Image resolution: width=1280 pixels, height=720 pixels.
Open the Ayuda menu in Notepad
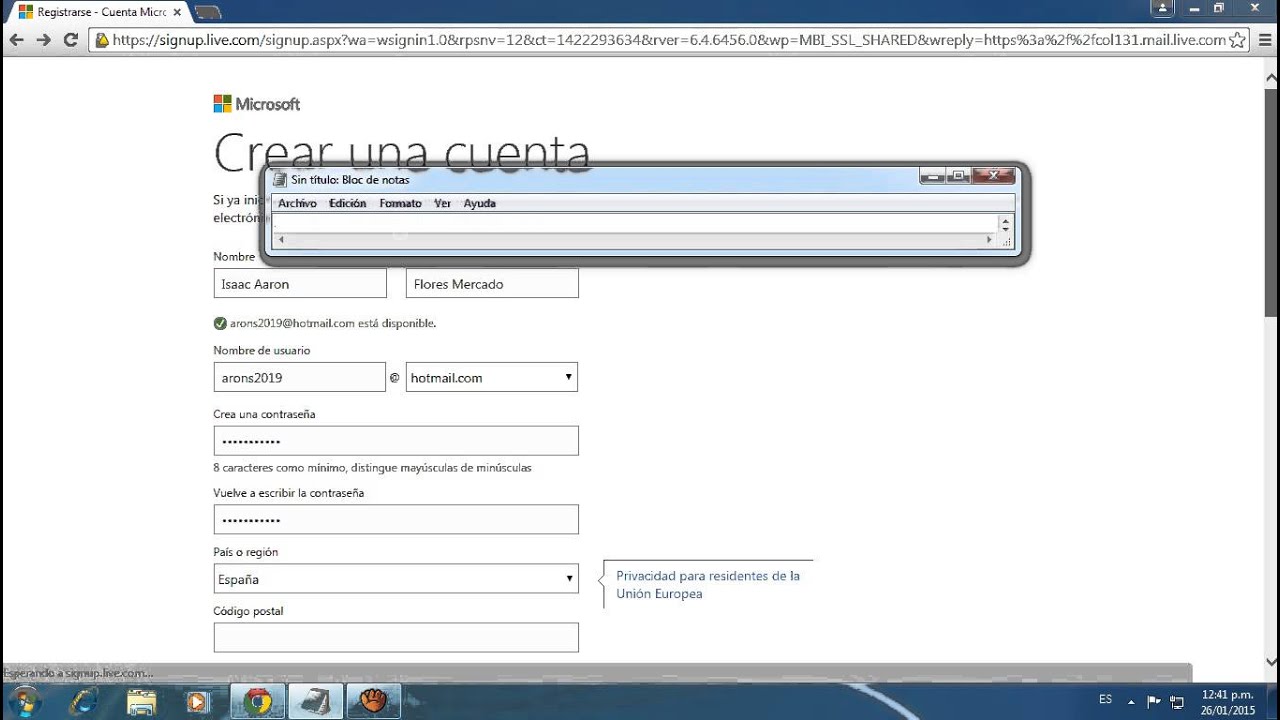480,203
